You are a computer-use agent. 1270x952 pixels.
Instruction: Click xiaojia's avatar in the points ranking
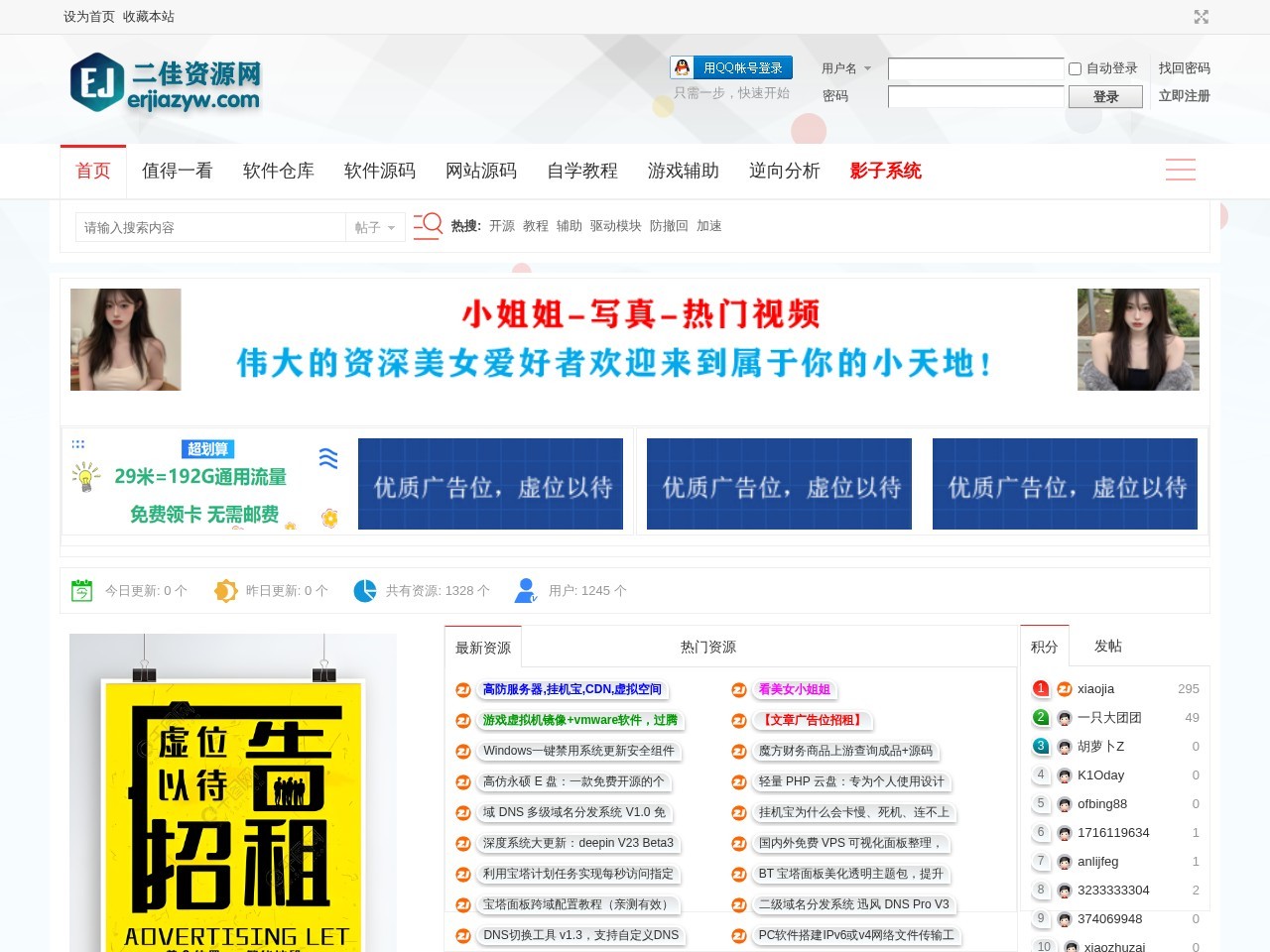(1065, 689)
